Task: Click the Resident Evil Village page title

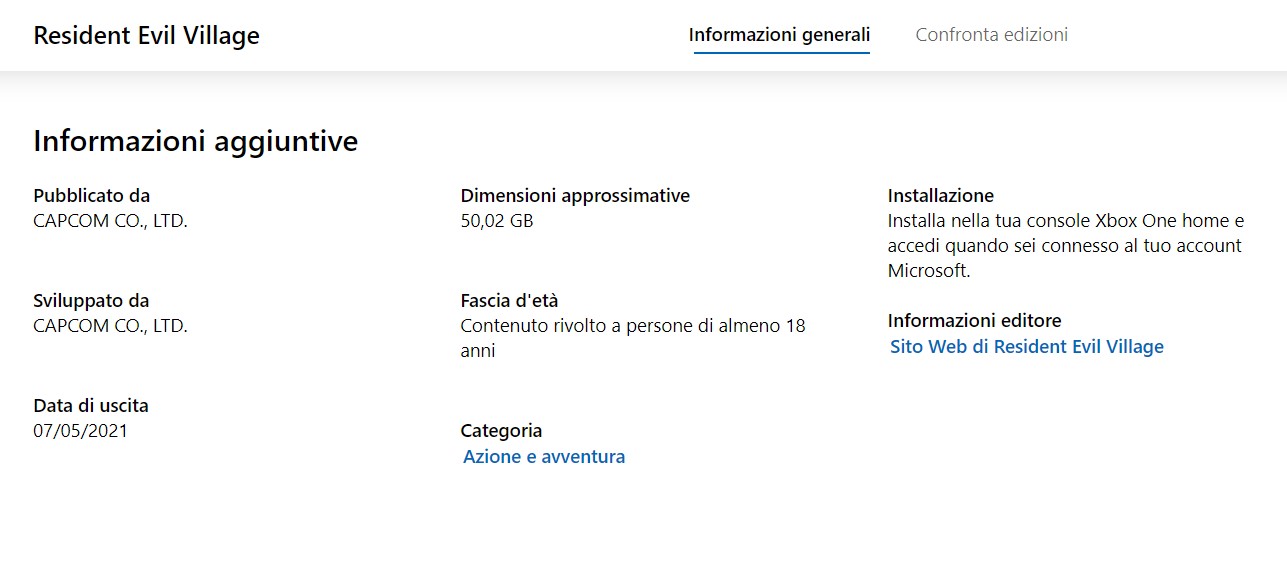Action: click(x=146, y=36)
